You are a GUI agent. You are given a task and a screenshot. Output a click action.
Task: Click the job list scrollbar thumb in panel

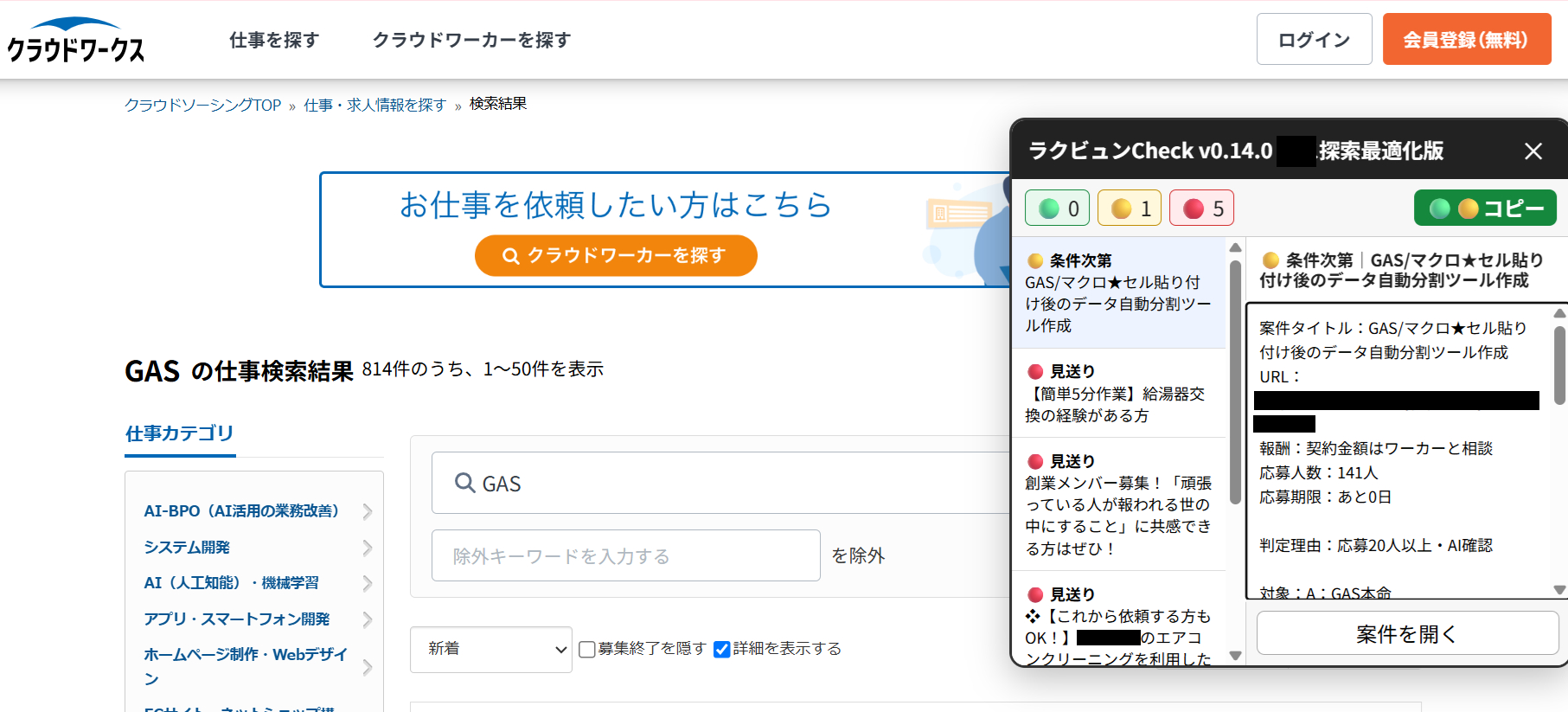pos(1235,381)
